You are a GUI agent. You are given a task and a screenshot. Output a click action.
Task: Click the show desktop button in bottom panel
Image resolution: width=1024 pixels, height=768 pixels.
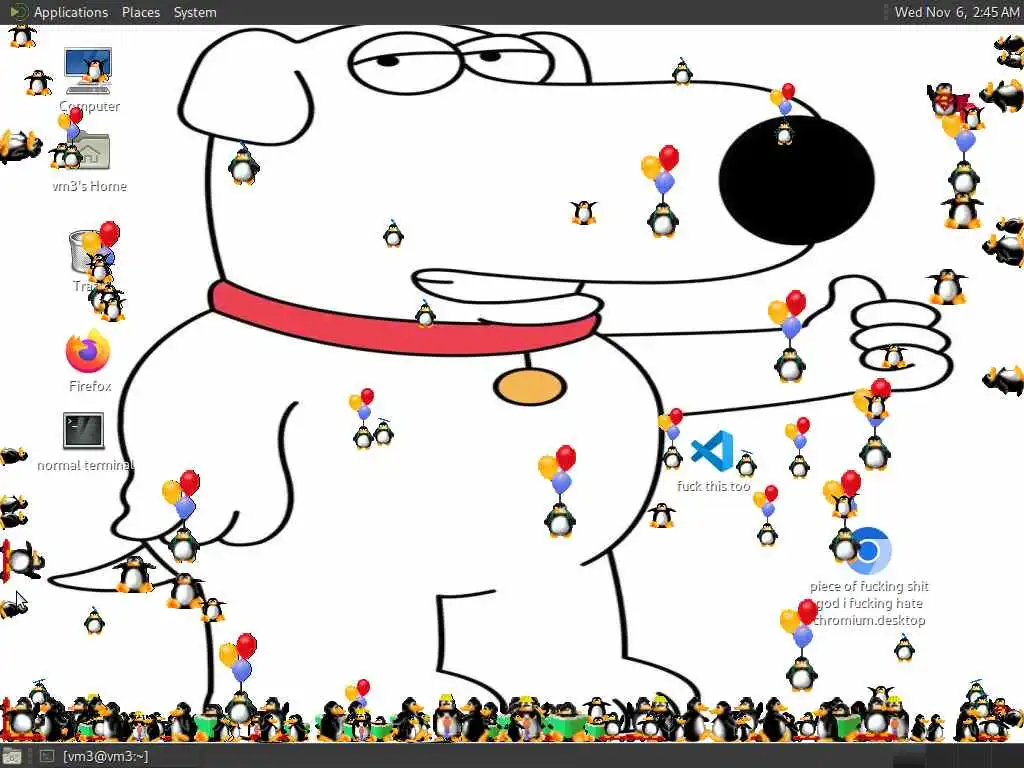tap(11, 756)
